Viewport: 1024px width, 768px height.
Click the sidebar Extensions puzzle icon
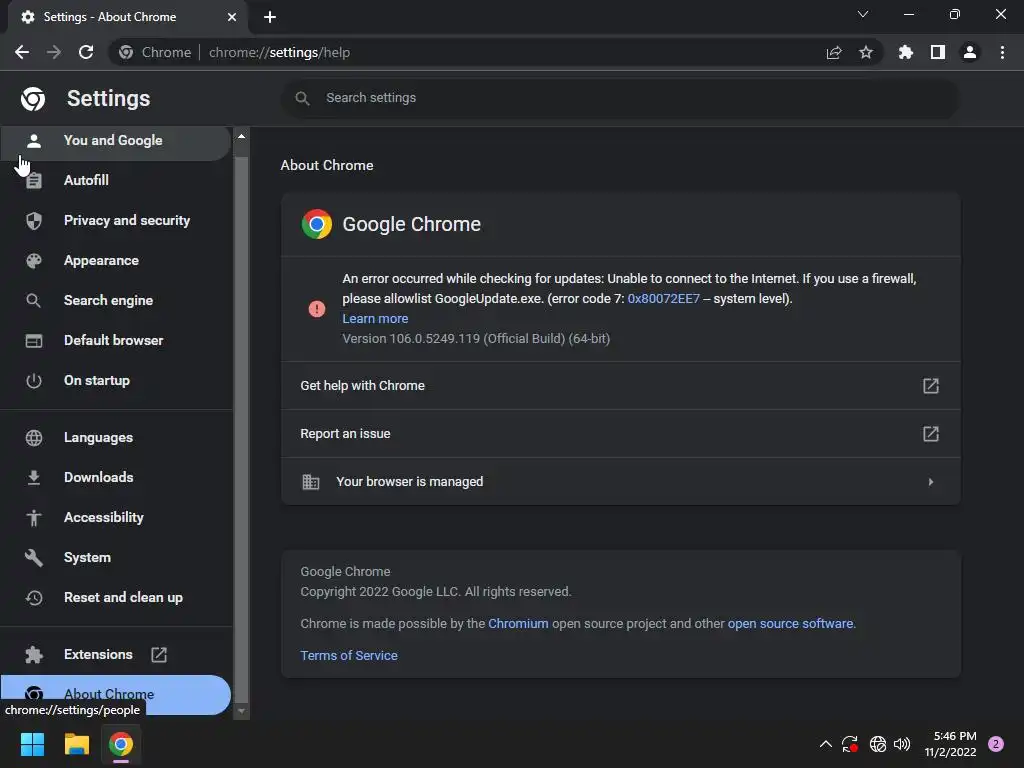point(33,654)
